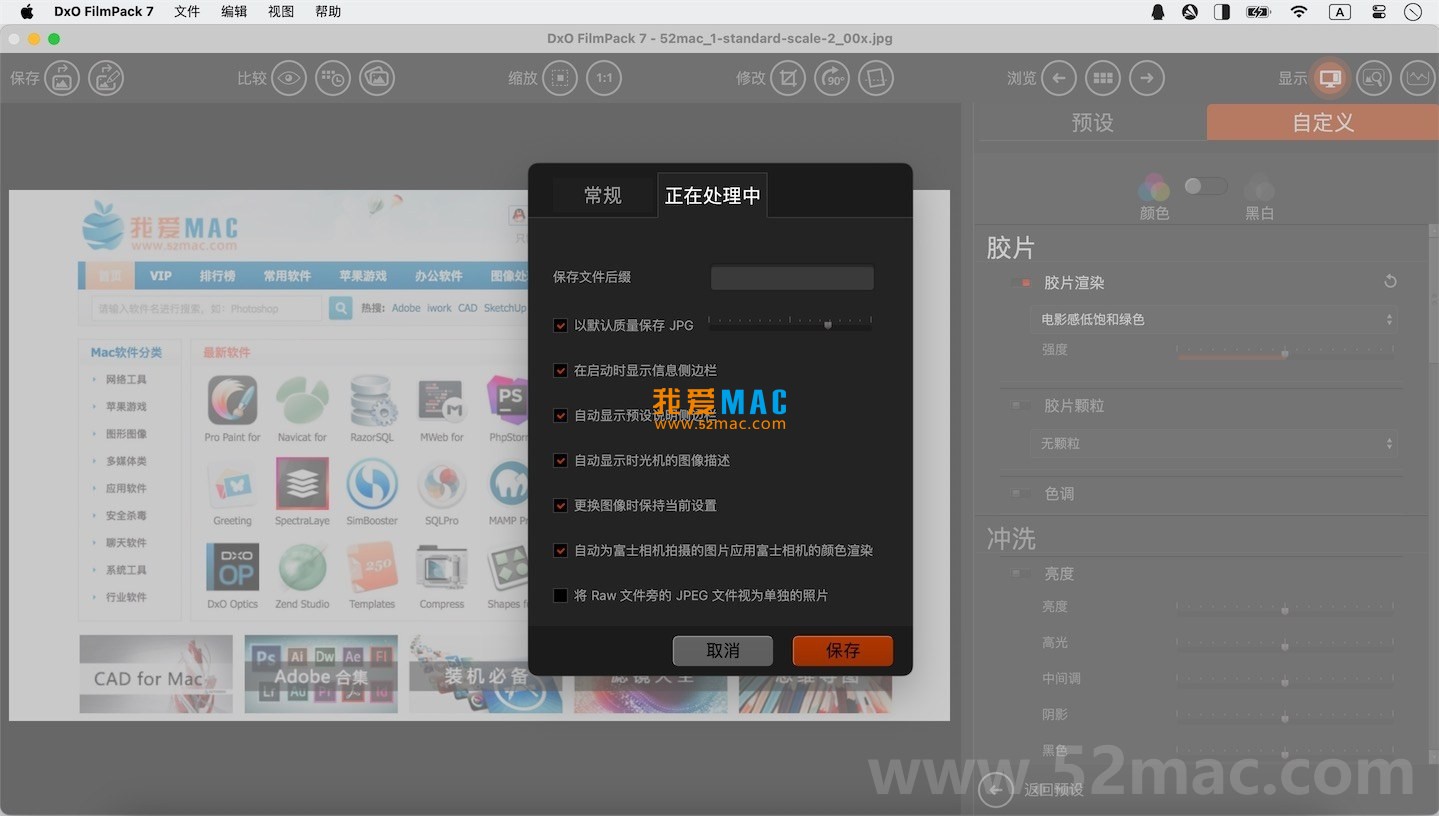Open Control Center icon in menu bar
Image resolution: width=1439 pixels, height=816 pixels.
pos(1379,12)
